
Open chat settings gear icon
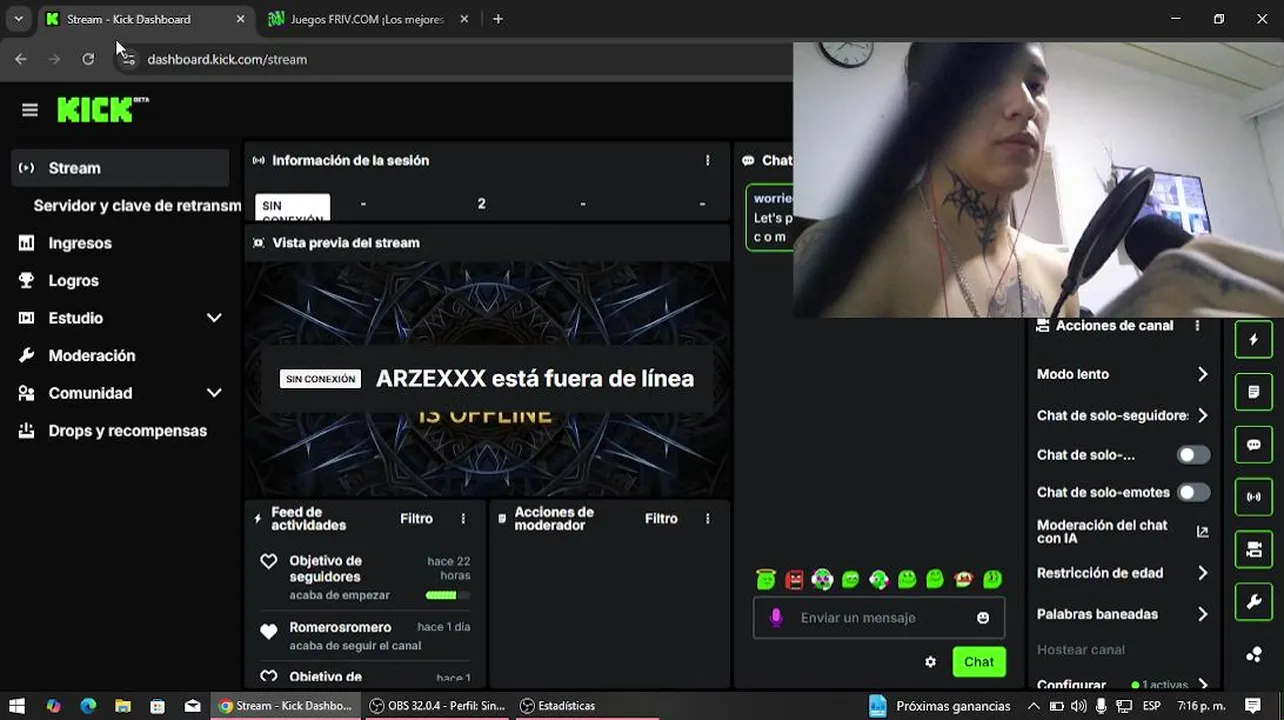pos(930,662)
